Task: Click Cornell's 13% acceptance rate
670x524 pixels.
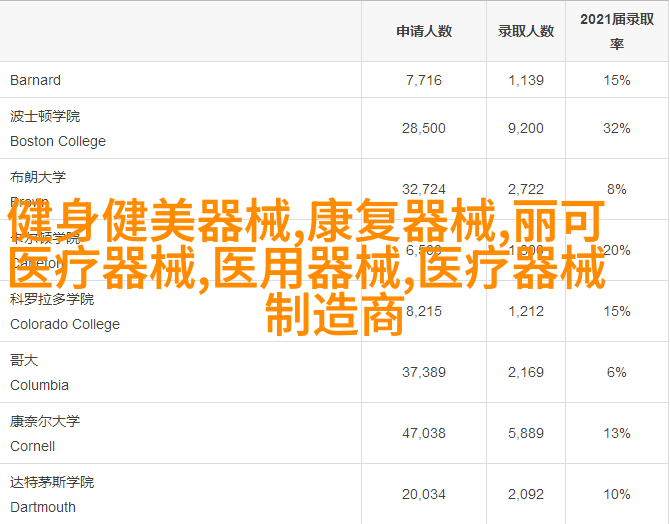Action: click(x=617, y=433)
